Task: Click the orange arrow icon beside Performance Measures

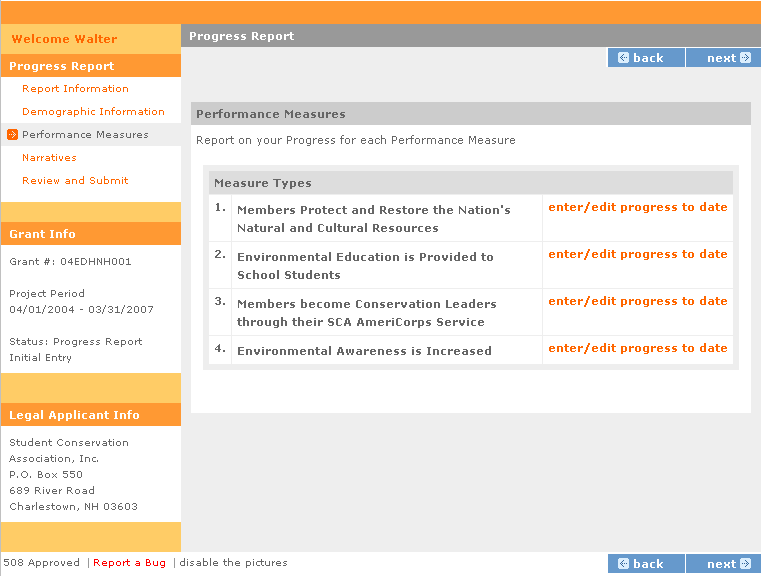Action: point(12,135)
